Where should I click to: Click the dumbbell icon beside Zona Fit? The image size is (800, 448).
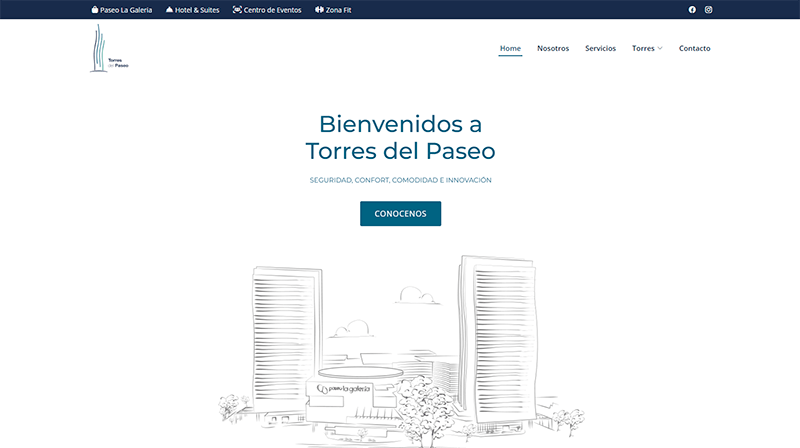319,10
